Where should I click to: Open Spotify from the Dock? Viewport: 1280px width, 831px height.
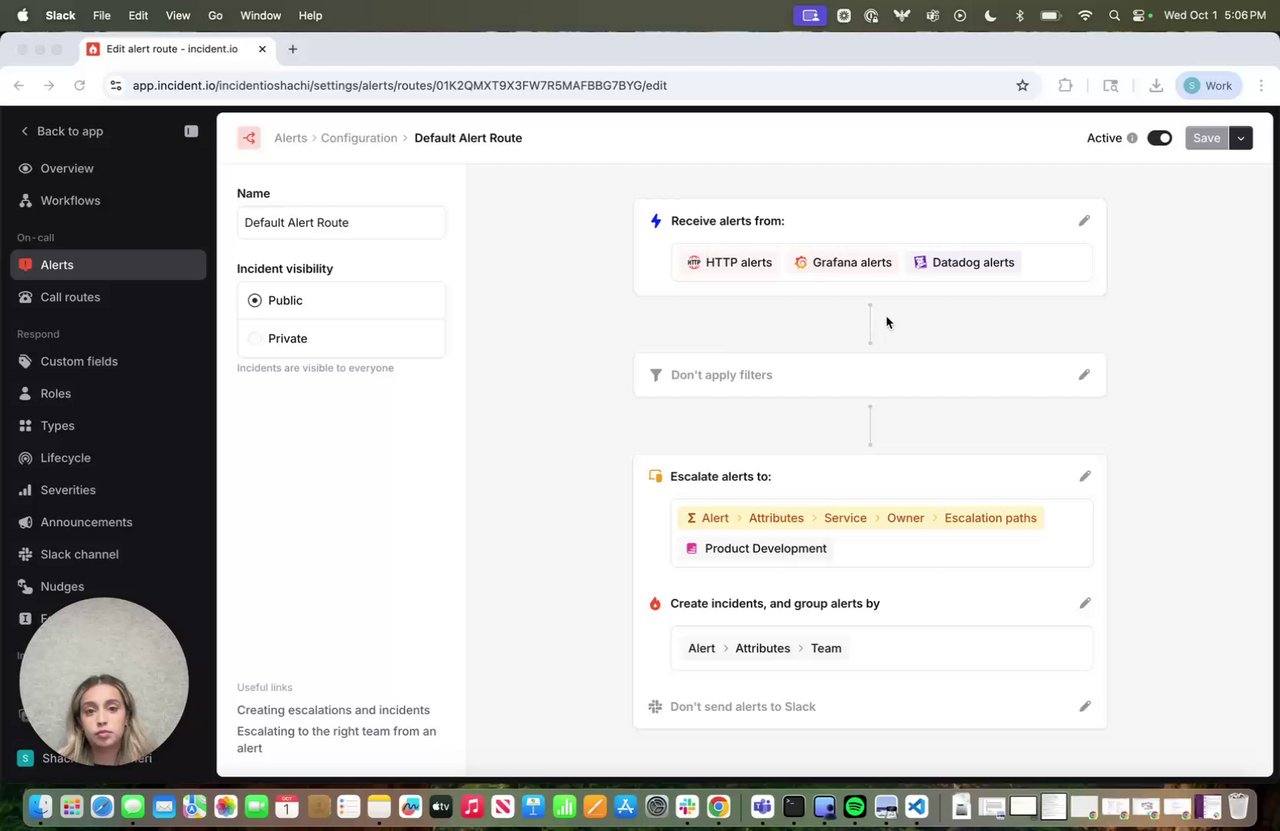(x=855, y=806)
